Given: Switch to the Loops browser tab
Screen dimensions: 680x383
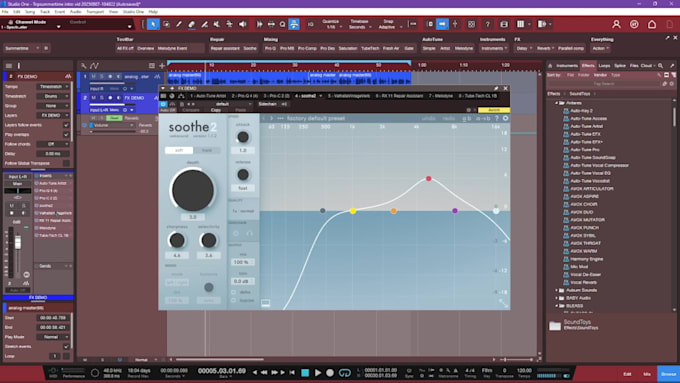Looking at the screenshot, I should [604, 65].
